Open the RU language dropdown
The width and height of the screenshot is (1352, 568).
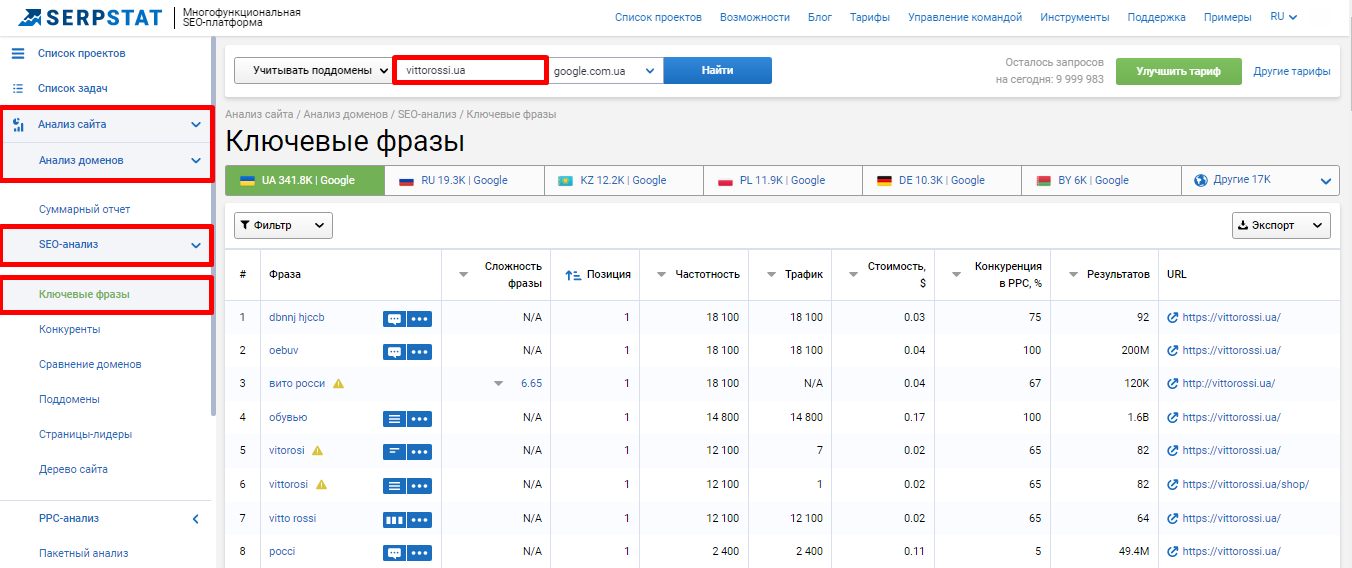click(x=1284, y=17)
